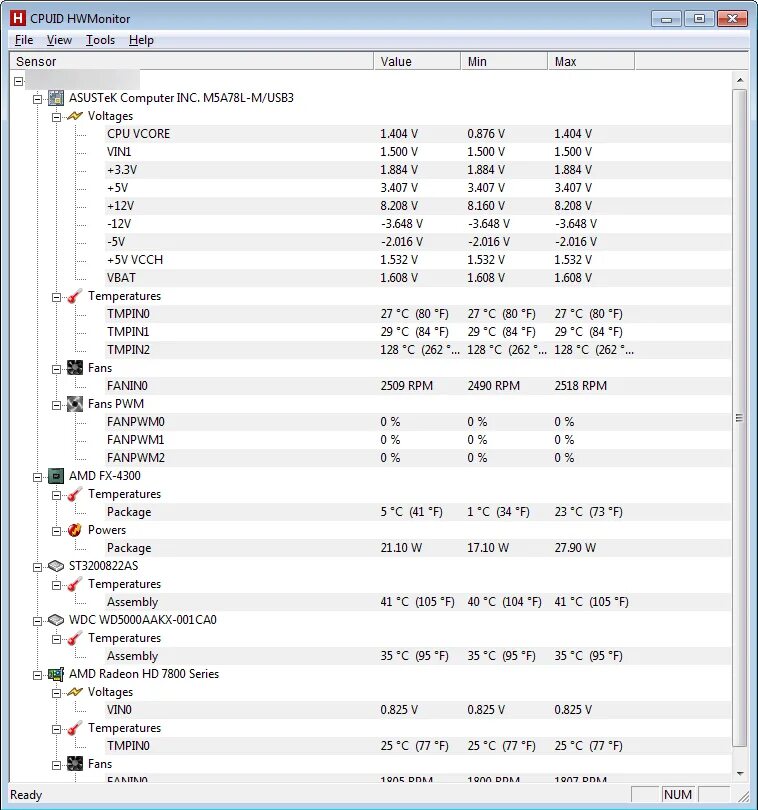Image resolution: width=758 pixels, height=810 pixels.
Task: Collapse the motherboard Voltages group
Action: 56,117
